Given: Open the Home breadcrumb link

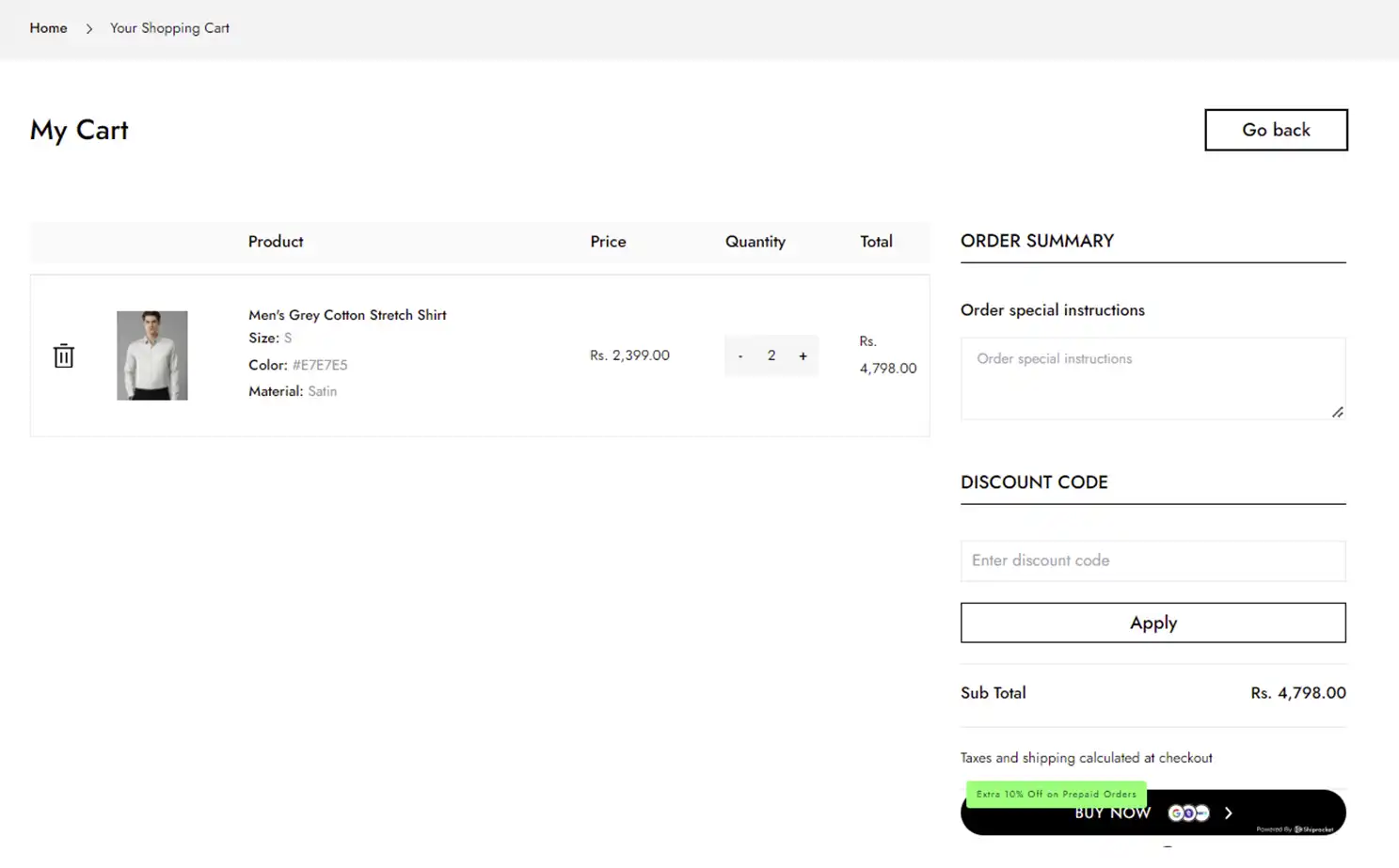Looking at the screenshot, I should tap(48, 28).
